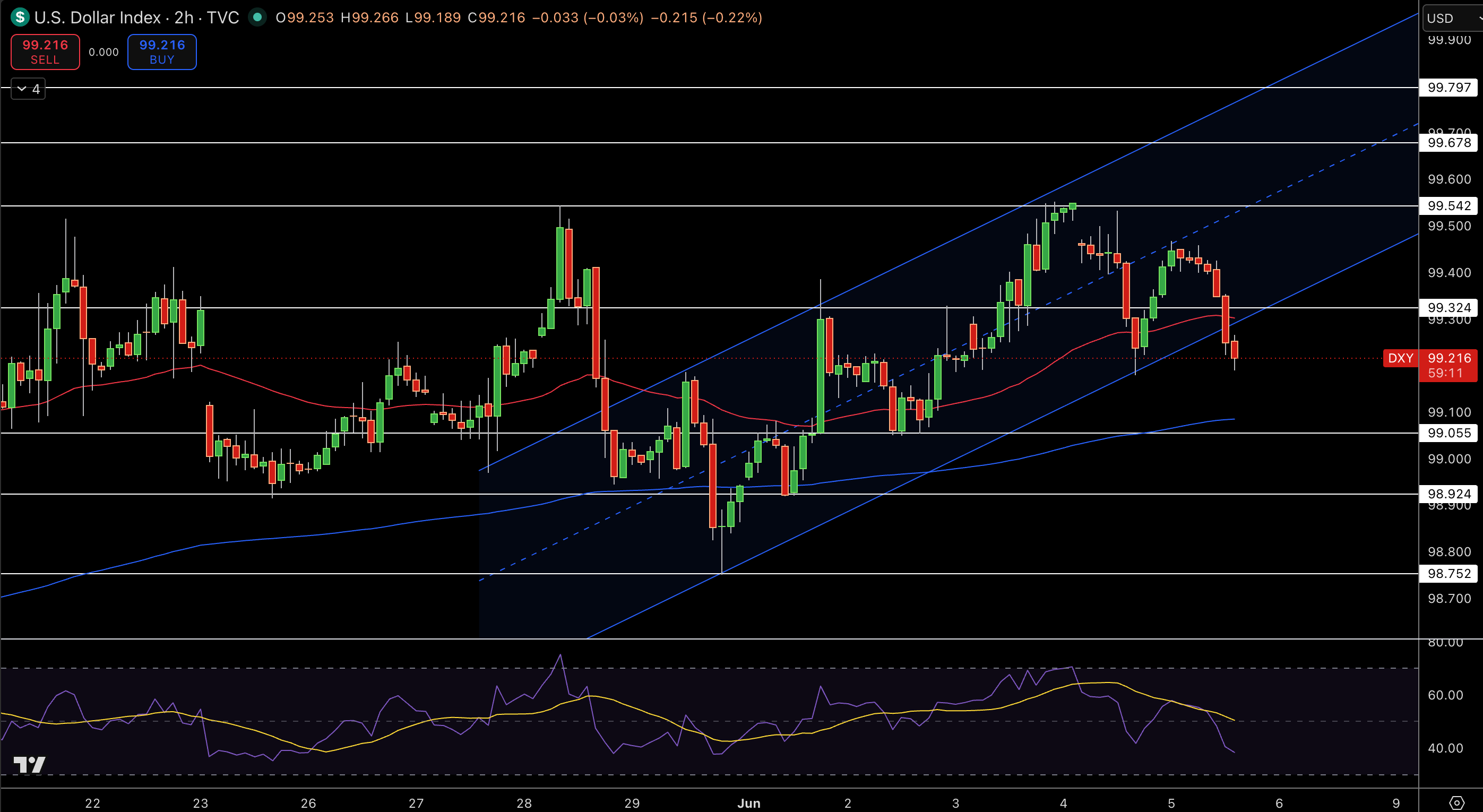The width and height of the screenshot is (1483, 812).
Task: Click the date 22 on time axis
Action: [93, 804]
